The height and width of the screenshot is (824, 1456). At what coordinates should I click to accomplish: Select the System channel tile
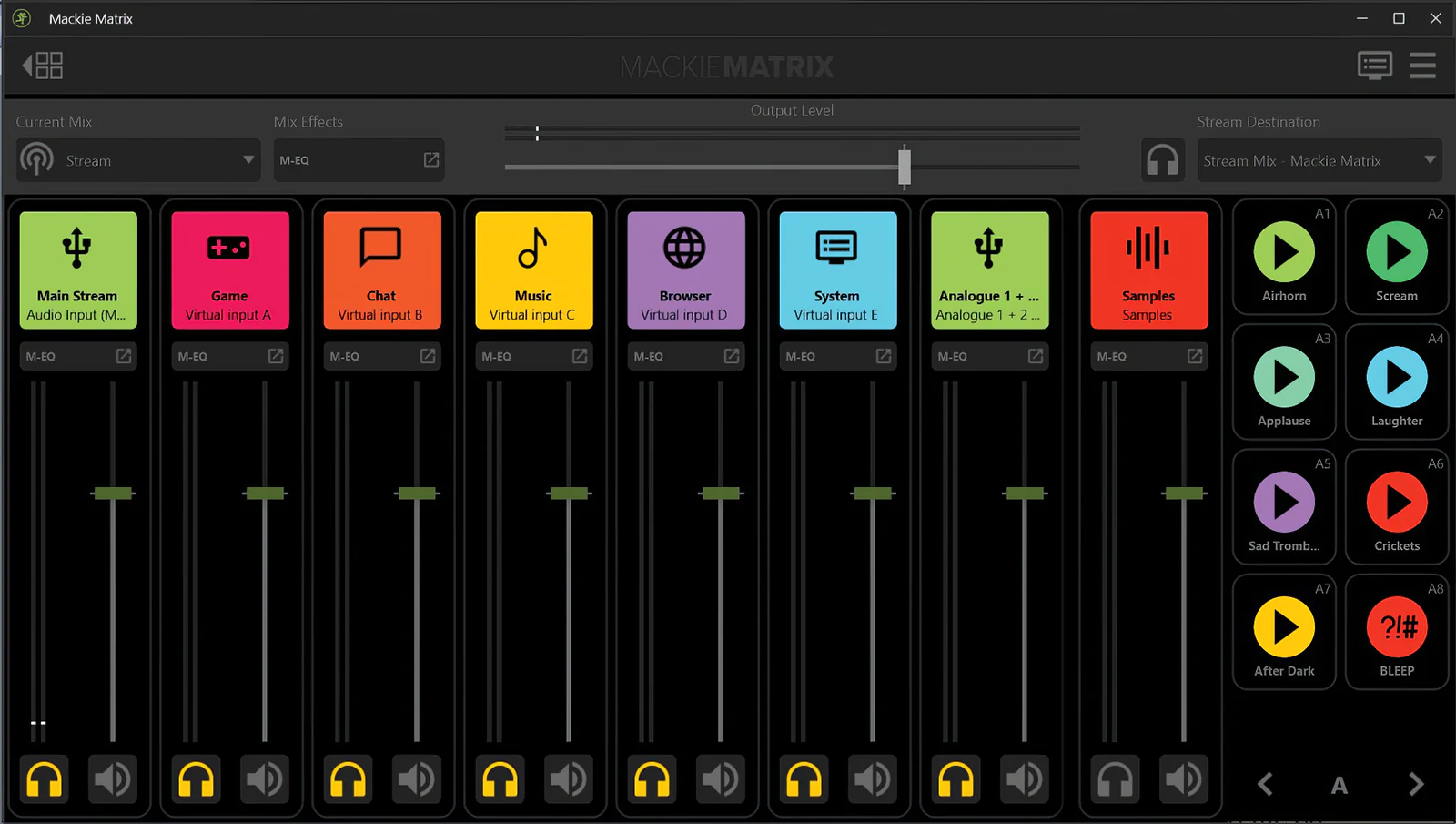coord(838,270)
